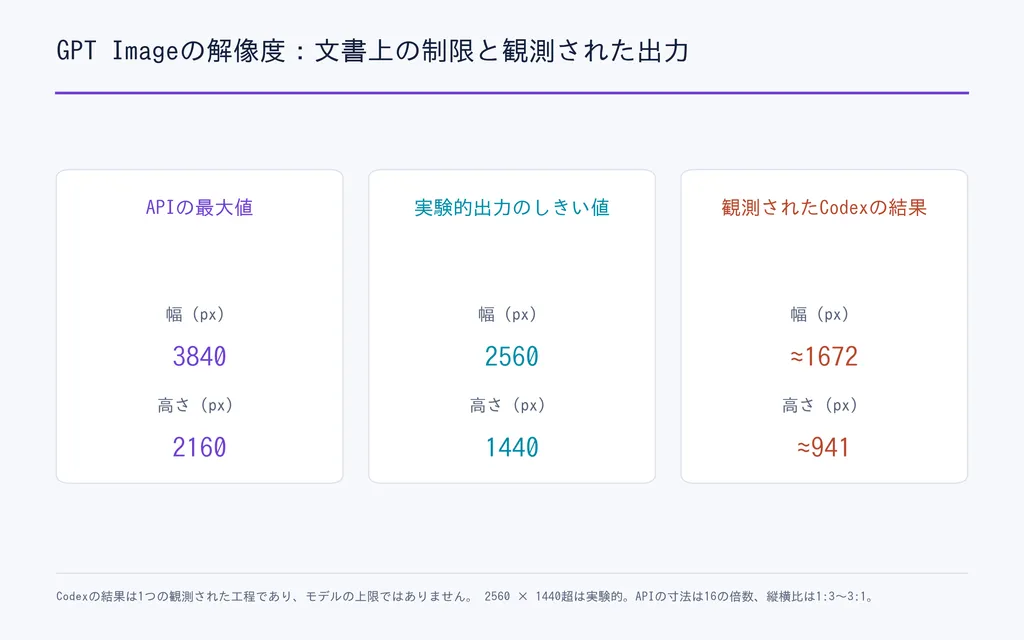The image size is (1024, 640).
Task: Click the value 2560 in the middle card
Action: coord(512,357)
